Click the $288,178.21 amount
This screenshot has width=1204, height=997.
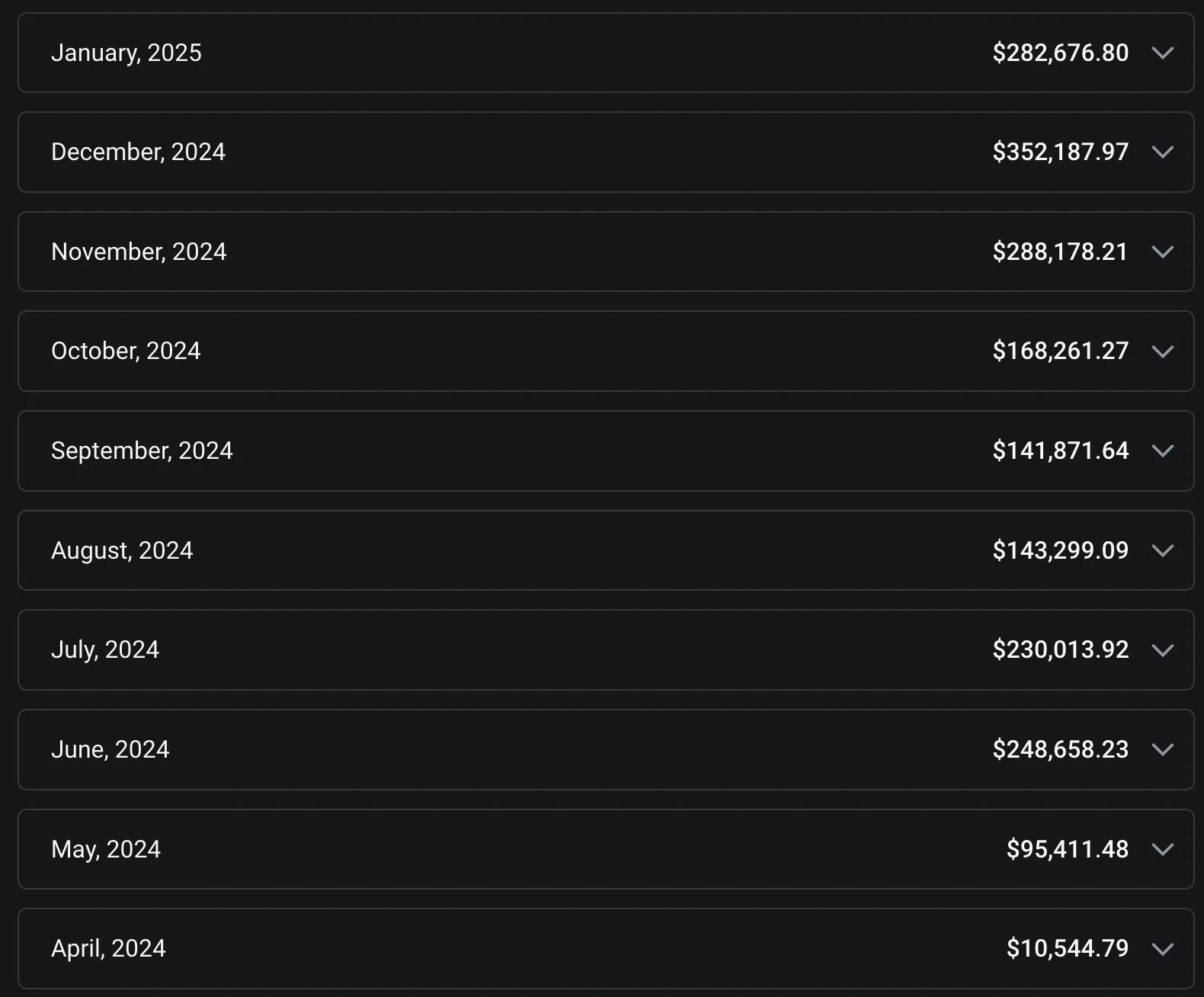1060,252
